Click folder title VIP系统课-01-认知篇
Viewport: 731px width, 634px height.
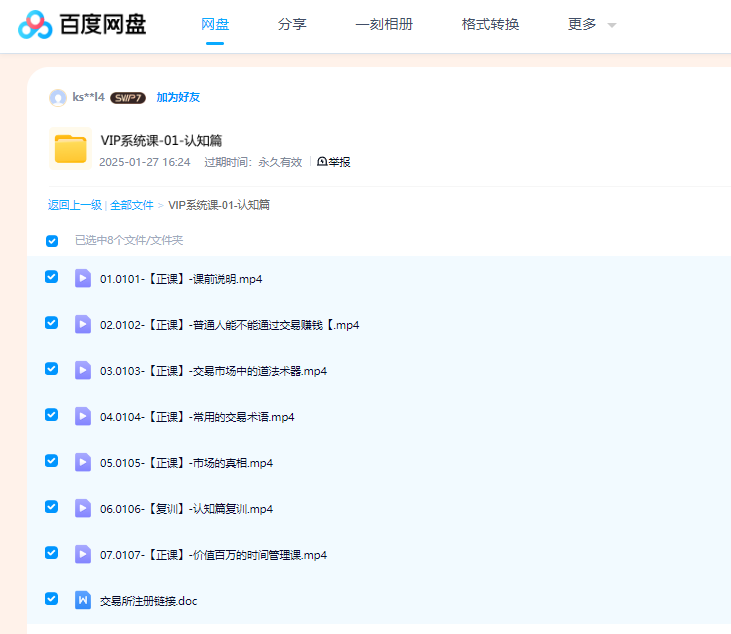(161, 140)
